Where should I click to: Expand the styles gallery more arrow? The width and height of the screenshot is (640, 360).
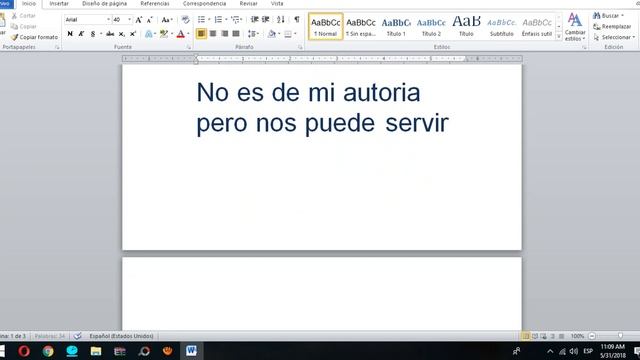click(x=559, y=37)
